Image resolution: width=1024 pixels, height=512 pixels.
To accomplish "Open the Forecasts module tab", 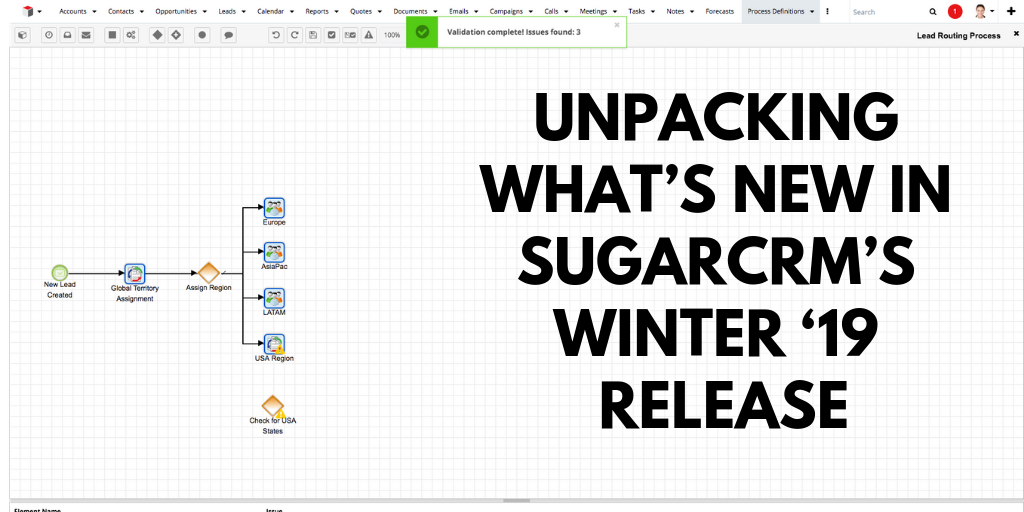I will coord(720,11).
